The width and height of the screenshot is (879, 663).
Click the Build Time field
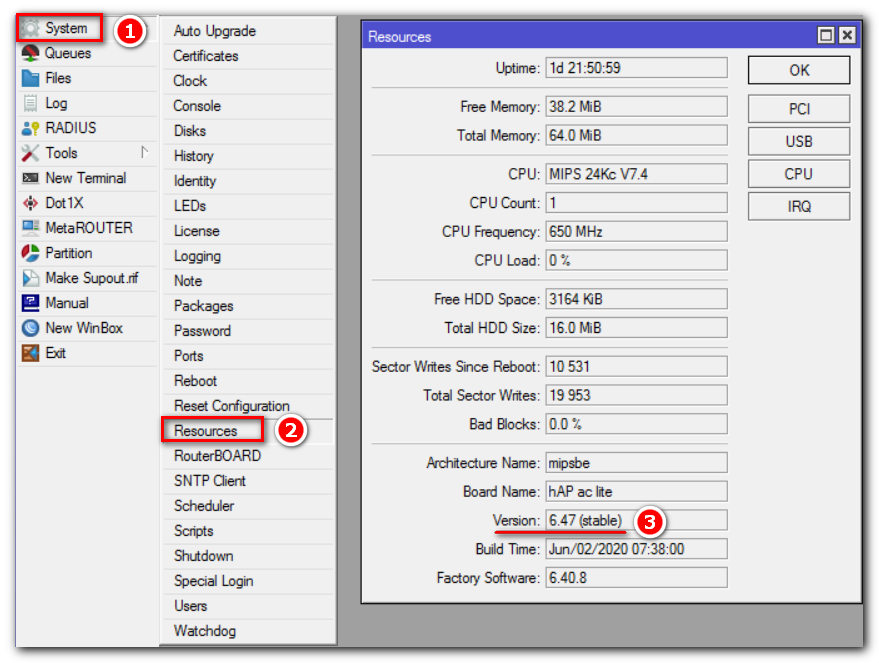(x=636, y=549)
